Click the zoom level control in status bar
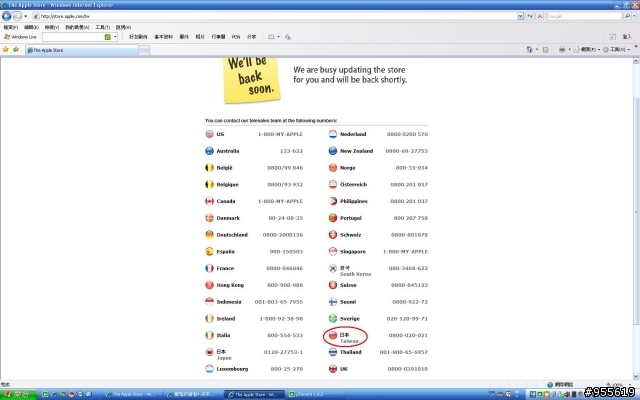This screenshot has height=400, width=640. pyautogui.click(x=619, y=384)
